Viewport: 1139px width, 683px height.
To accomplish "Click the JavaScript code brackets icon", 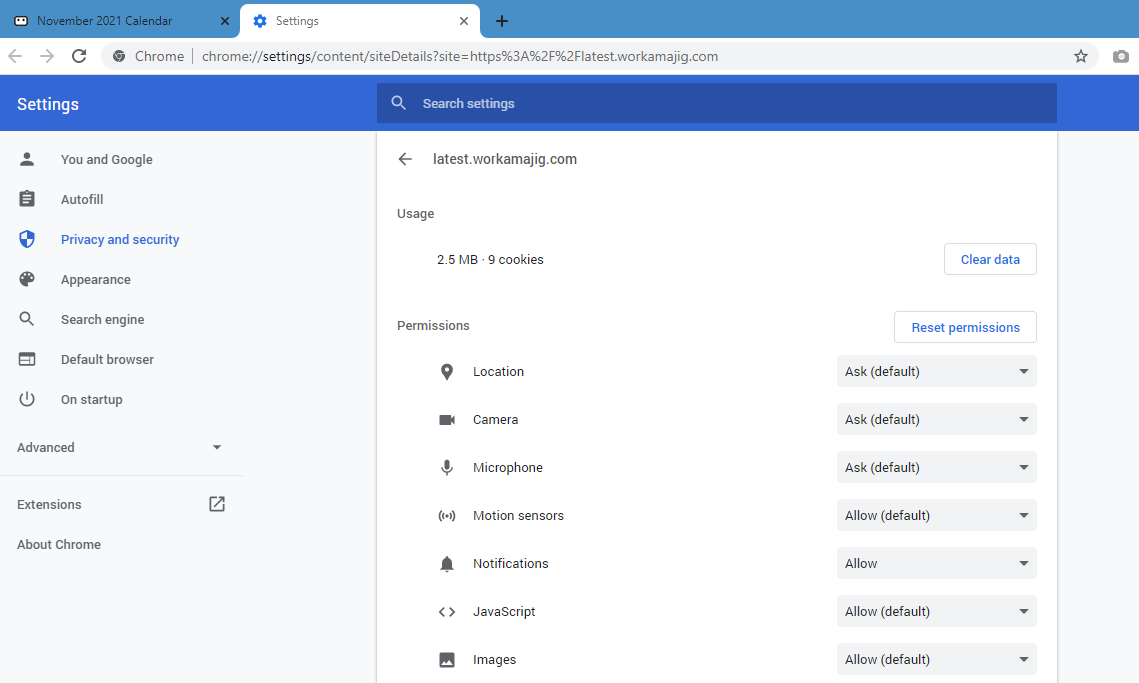I will pyautogui.click(x=447, y=611).
